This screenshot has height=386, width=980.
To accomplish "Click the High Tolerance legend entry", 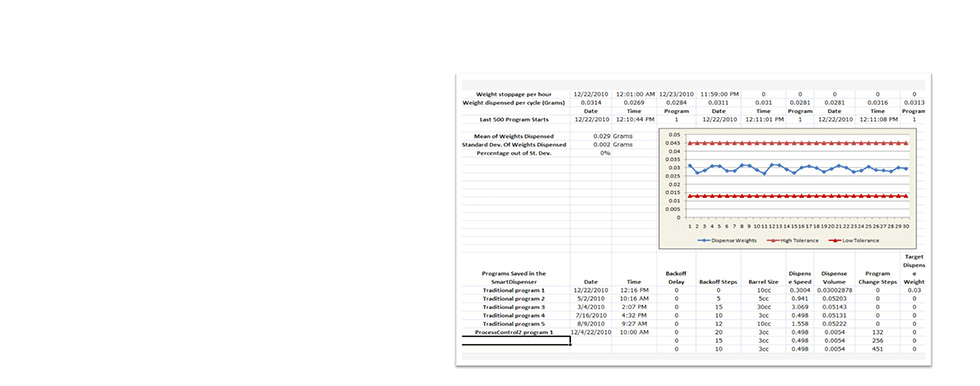I will click(792, 240).
